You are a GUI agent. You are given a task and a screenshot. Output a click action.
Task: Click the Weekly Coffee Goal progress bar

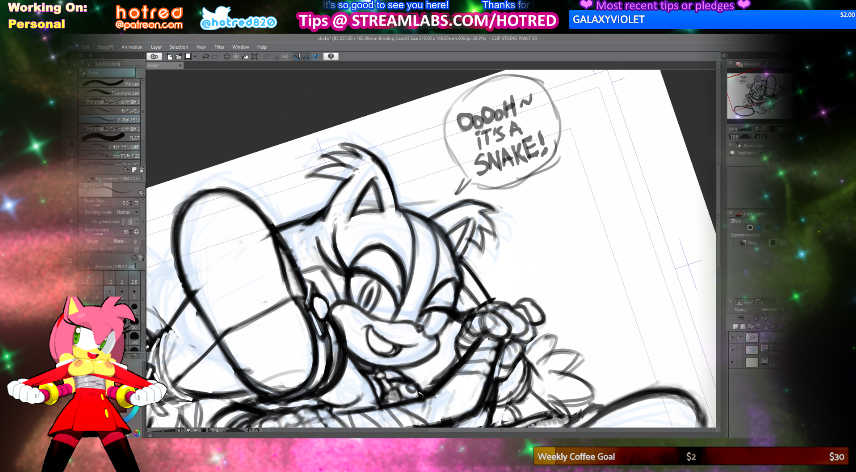(691, 456)
